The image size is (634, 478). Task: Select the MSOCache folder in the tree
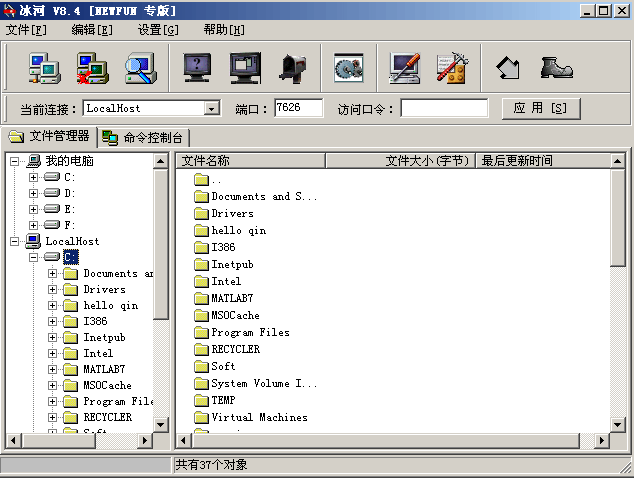click(107, 385)
